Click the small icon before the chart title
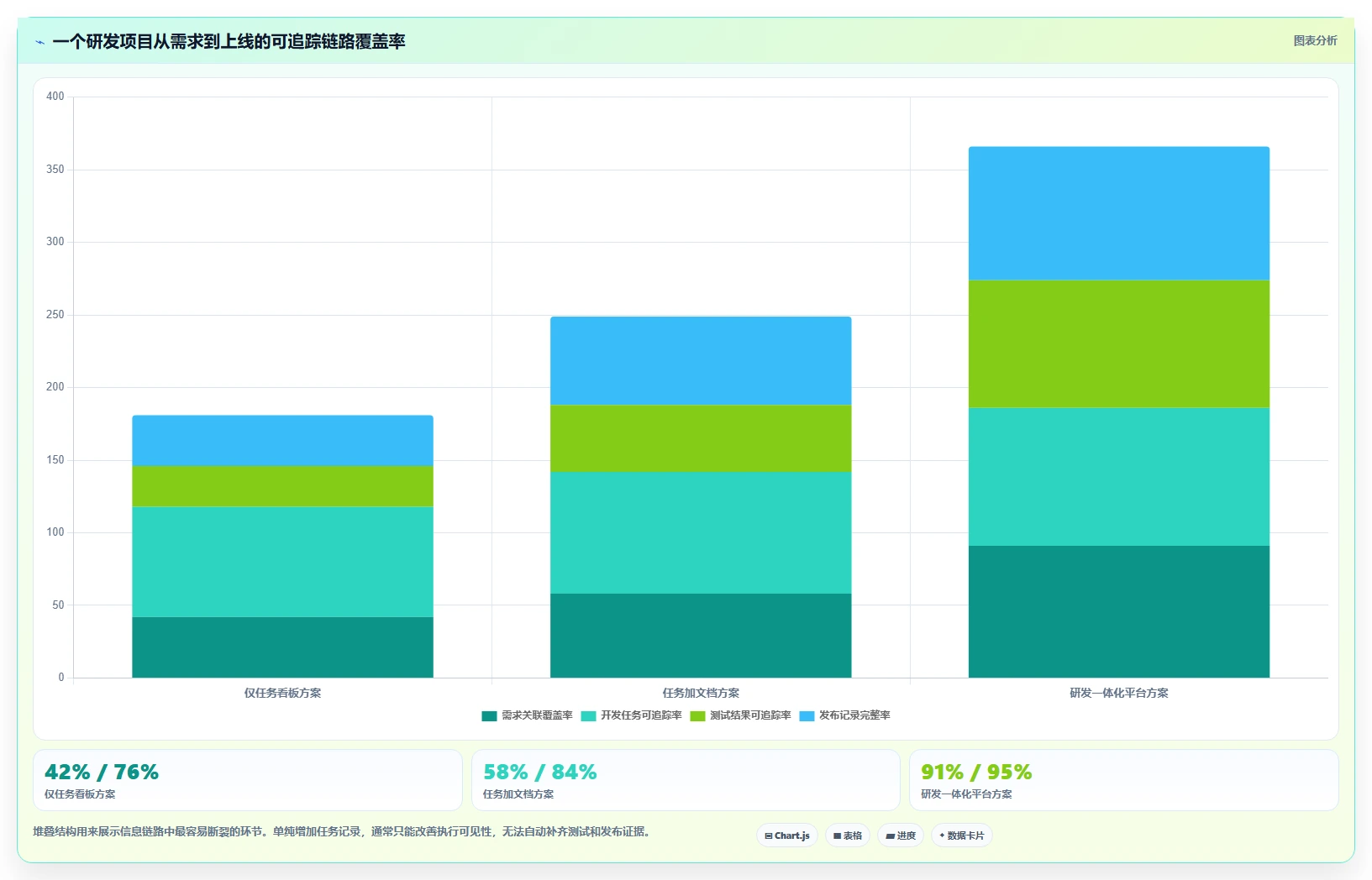The height and width of the screenshot is (880, 1372). (39, 42)
